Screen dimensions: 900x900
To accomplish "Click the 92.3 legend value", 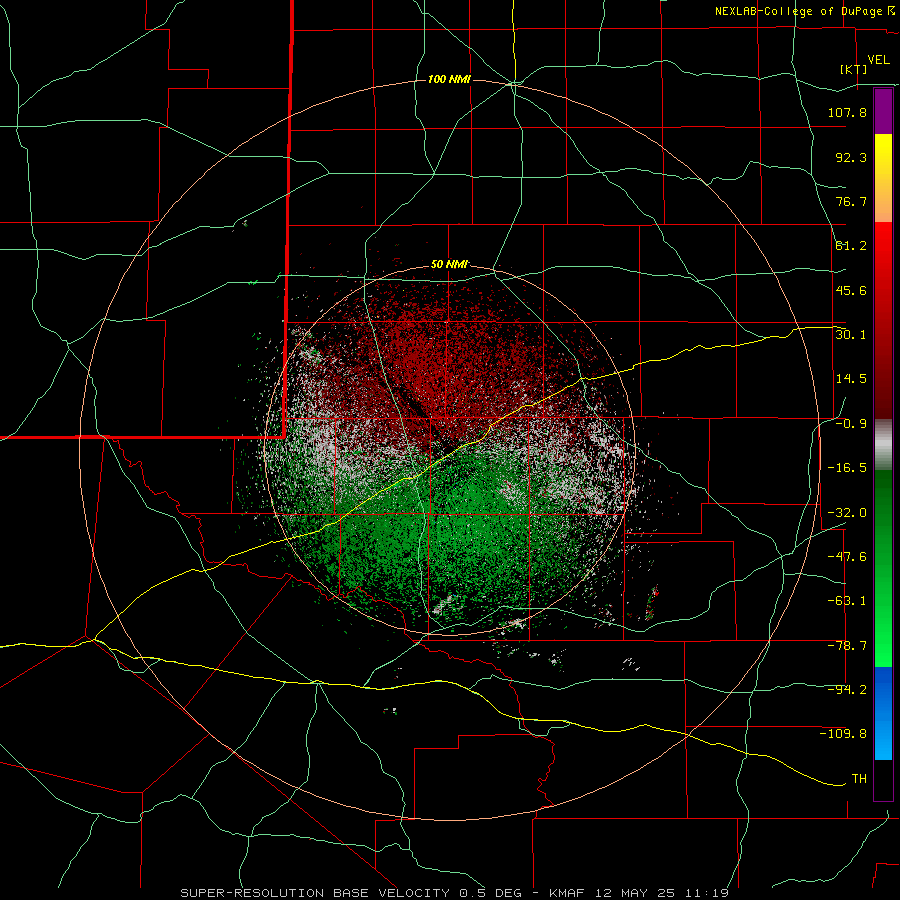I will 851,157.
